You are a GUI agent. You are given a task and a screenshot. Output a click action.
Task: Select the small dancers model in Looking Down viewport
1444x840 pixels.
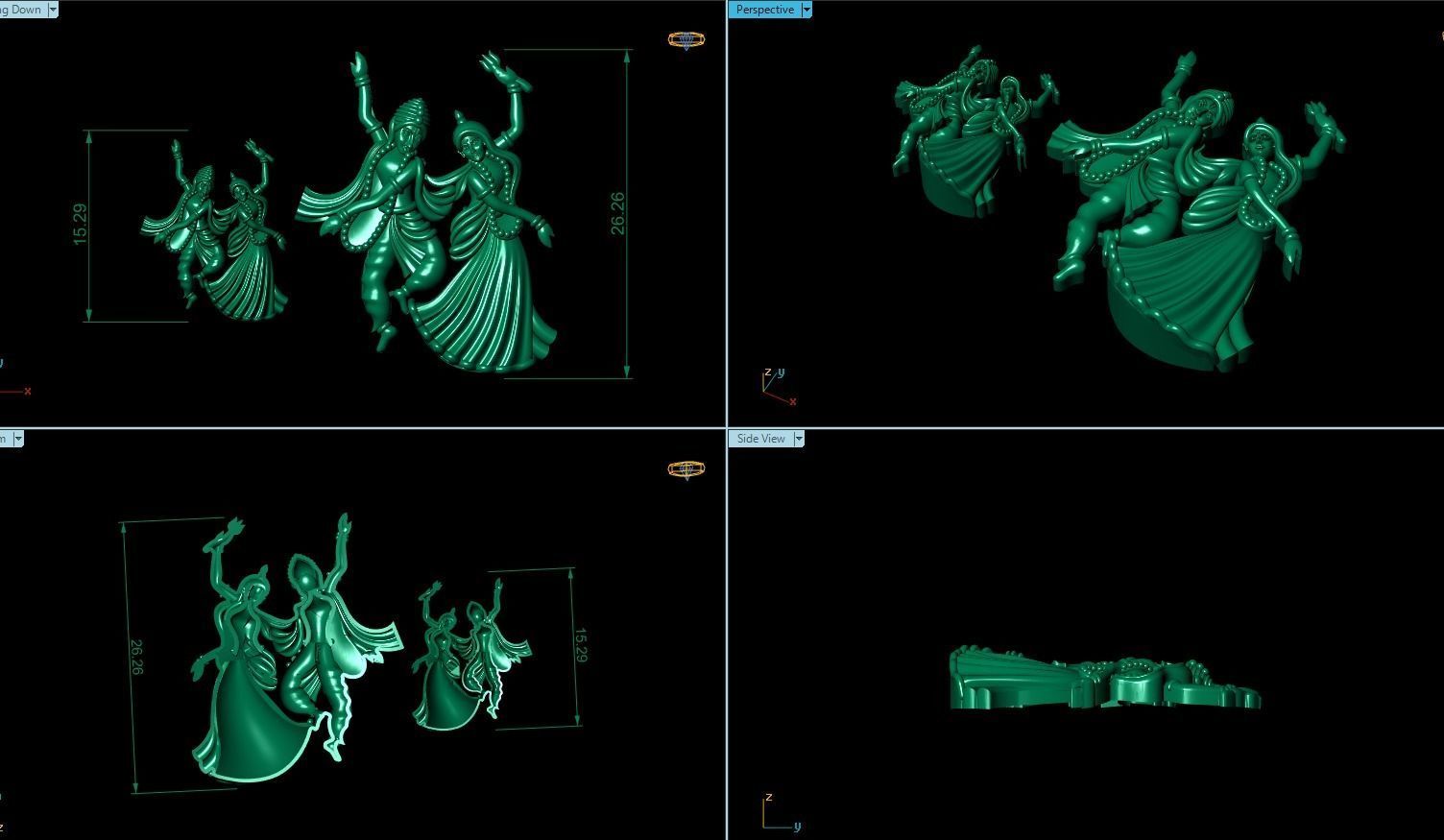(216, 228)
